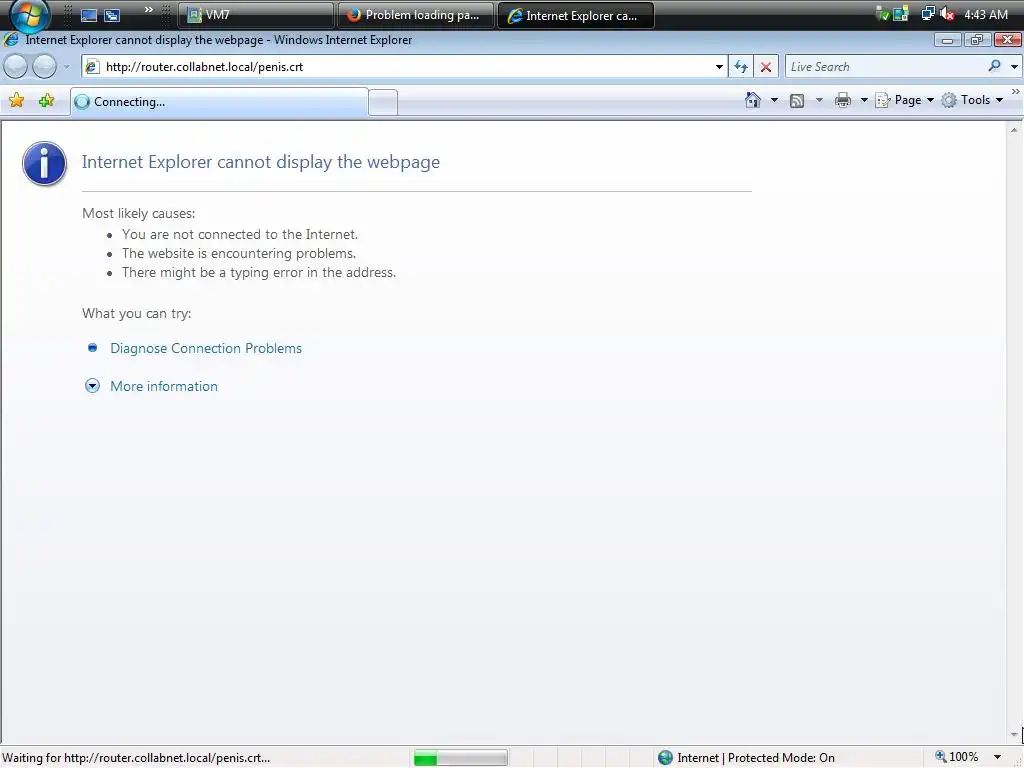Click the Live Search input box
Viewport: 1024px width, 768px height.
[885, 67]
